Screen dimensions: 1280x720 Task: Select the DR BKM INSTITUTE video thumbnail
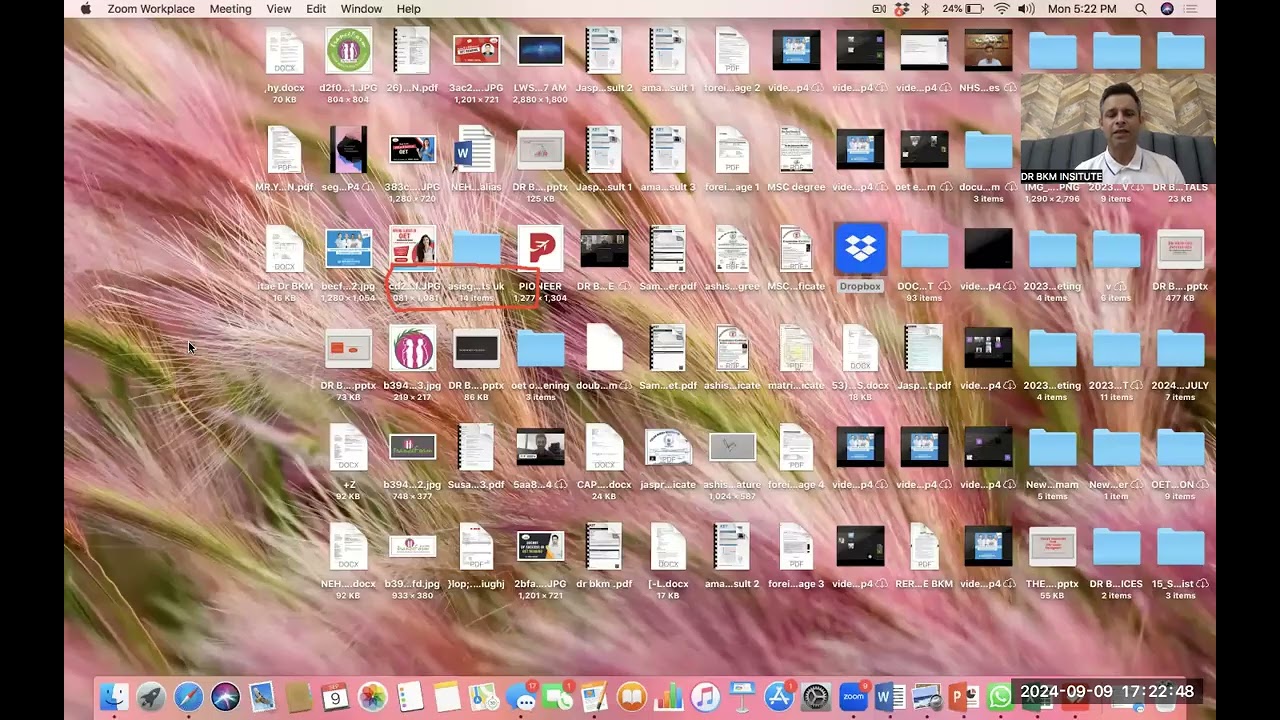point(1118,128)
